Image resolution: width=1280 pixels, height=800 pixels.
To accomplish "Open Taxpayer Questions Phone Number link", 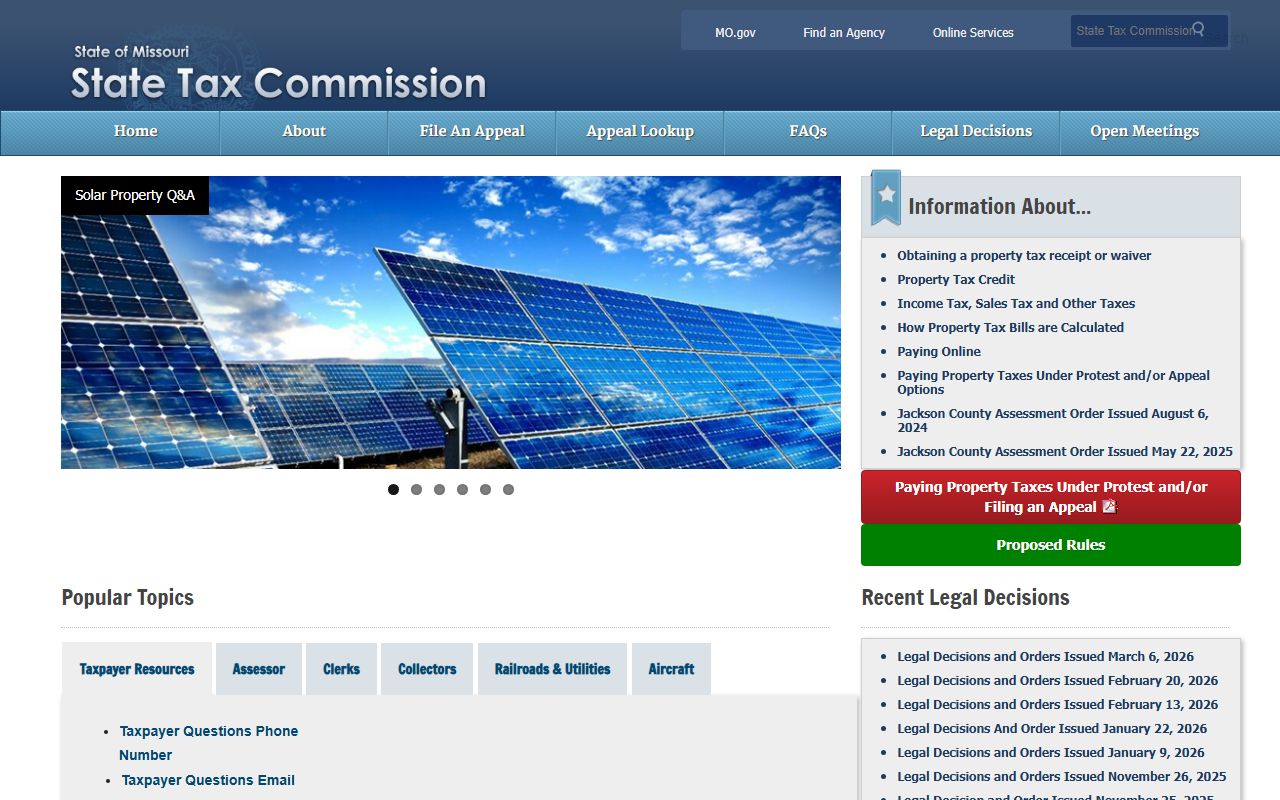I will pos(208,743).
